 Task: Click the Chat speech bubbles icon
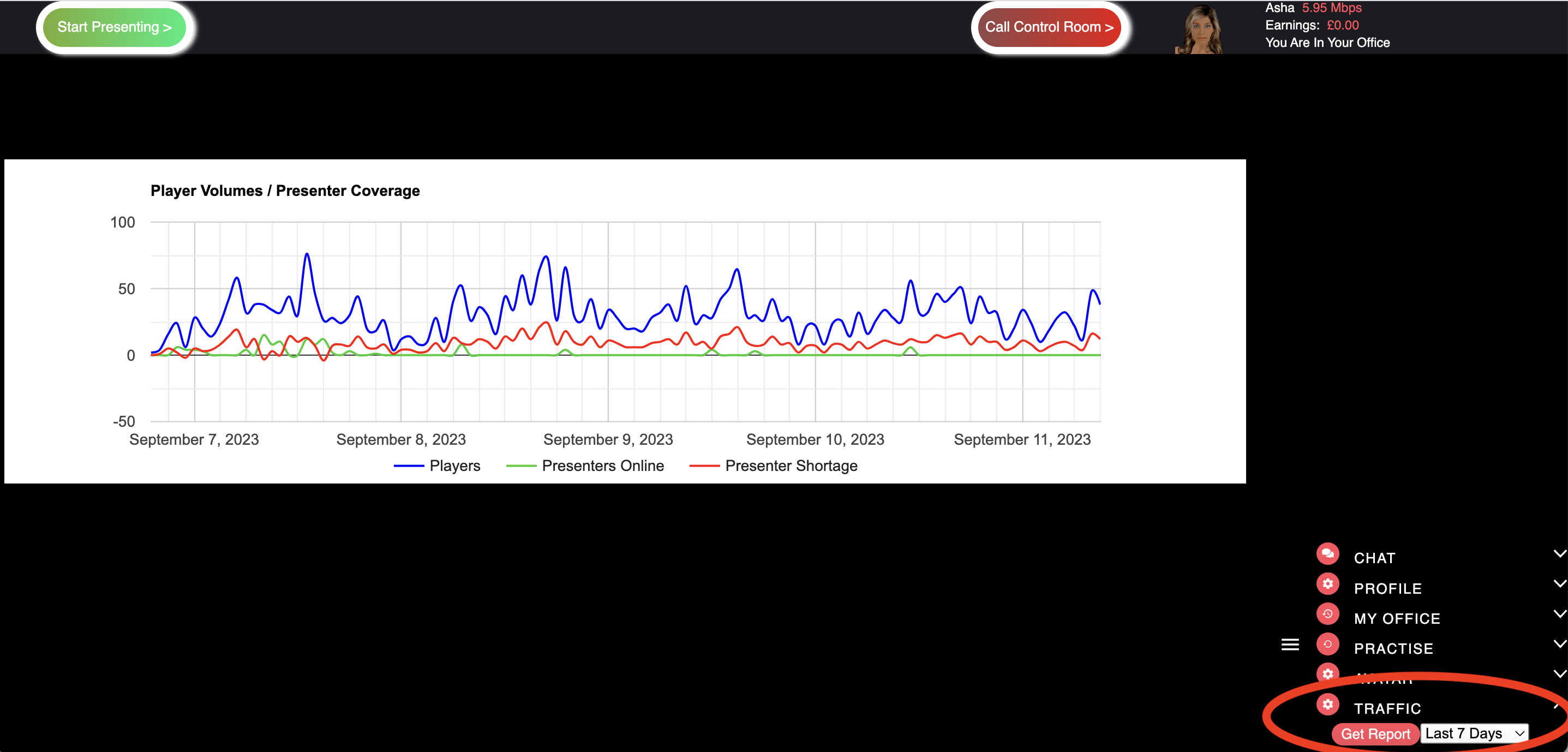1327,553
